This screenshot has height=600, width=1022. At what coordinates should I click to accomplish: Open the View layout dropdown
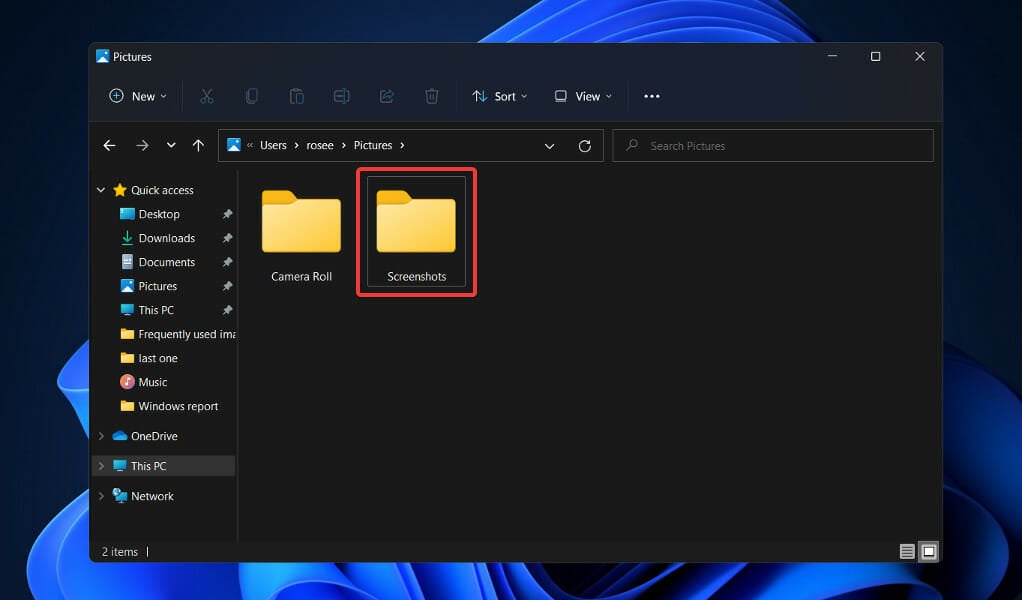point(583,96)
